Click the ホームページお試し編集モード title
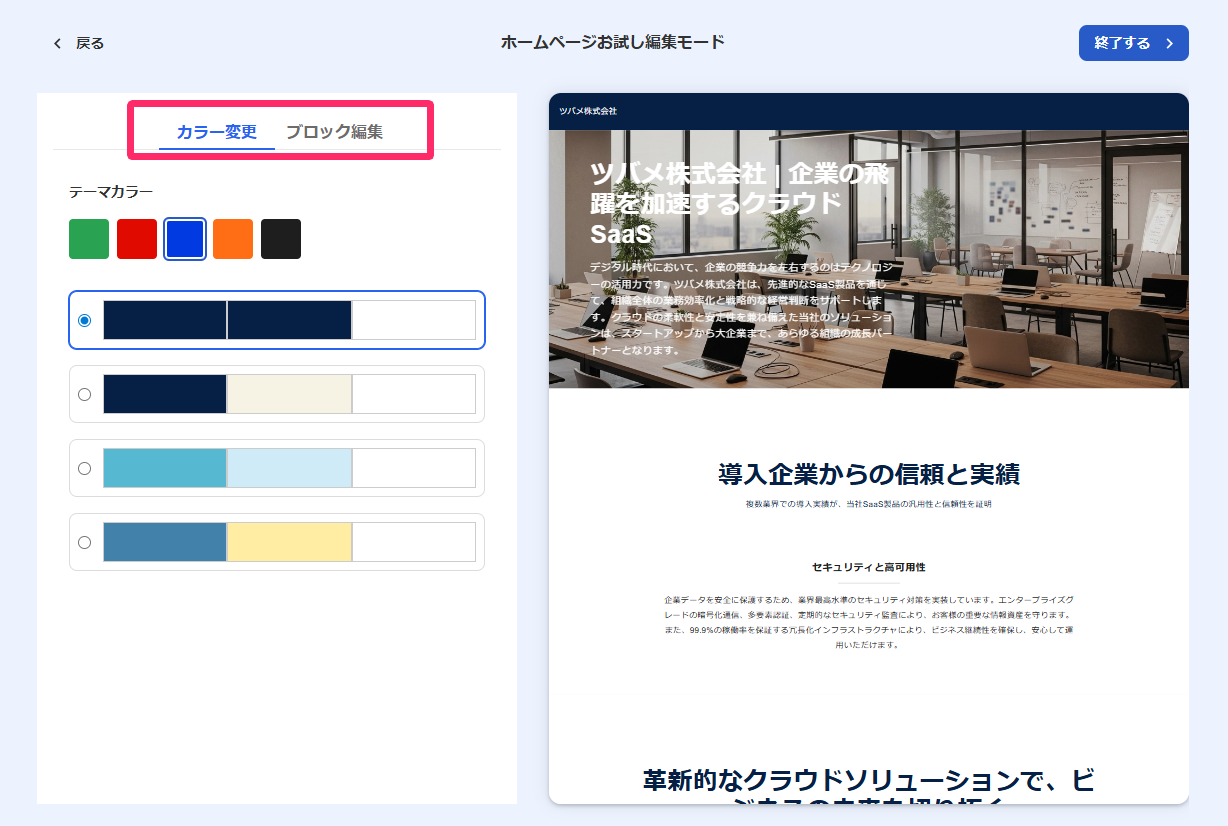 613,42
